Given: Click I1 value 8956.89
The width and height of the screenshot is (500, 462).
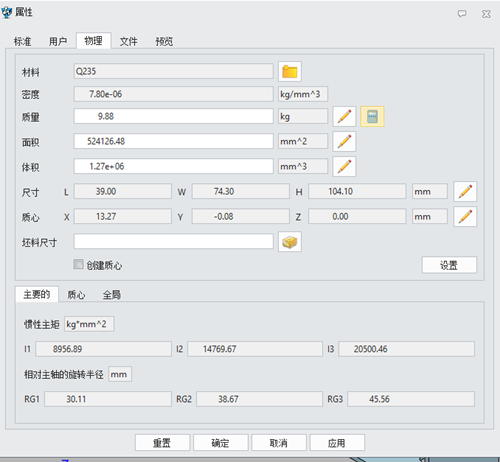Looking at the screenshot, I should tap(103, 349).
